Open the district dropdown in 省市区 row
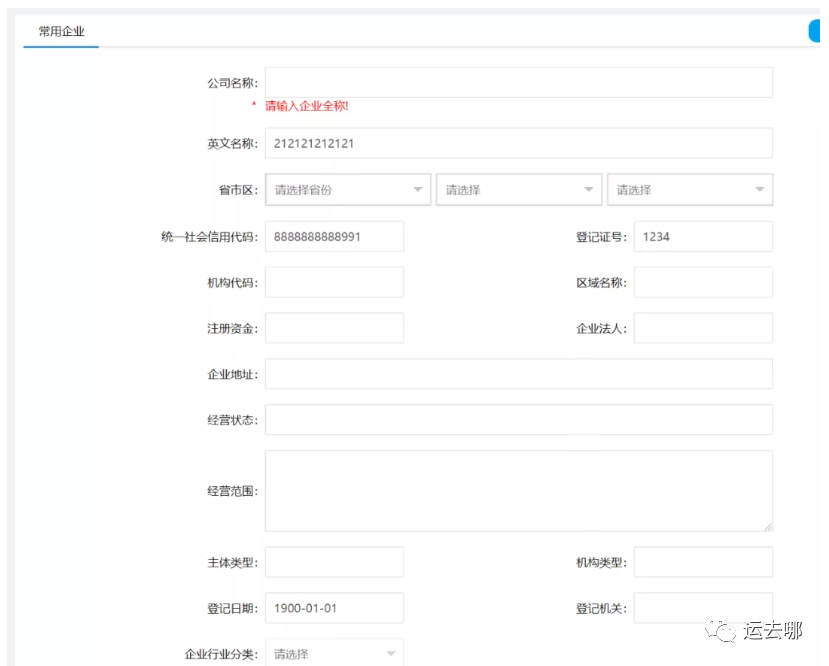 point(689,190)
